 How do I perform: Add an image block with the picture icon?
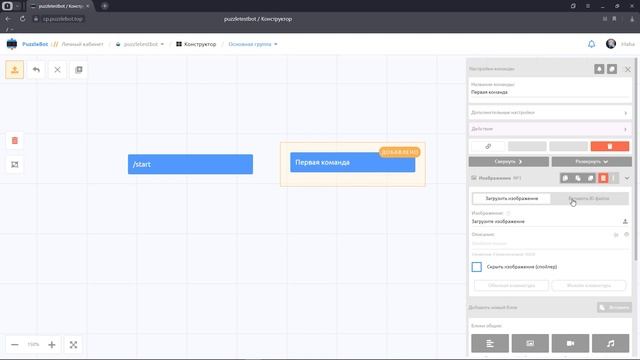530,343
